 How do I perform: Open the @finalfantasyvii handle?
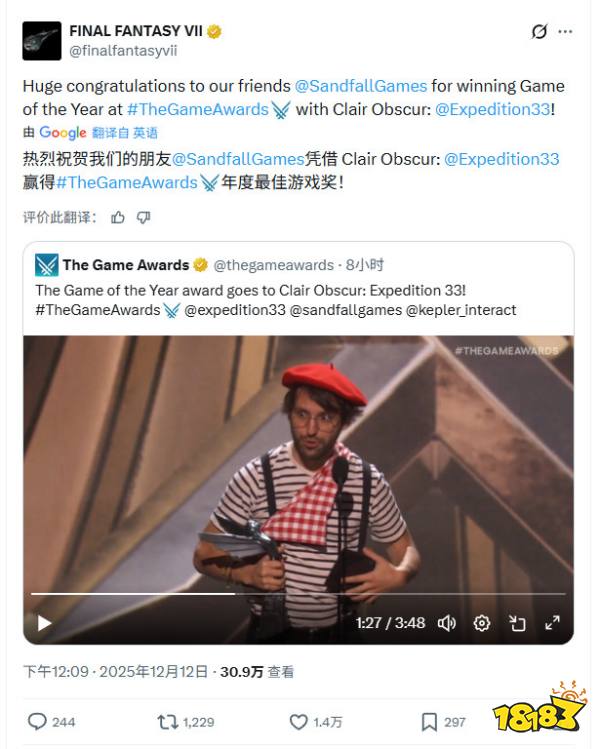point(123,51)
